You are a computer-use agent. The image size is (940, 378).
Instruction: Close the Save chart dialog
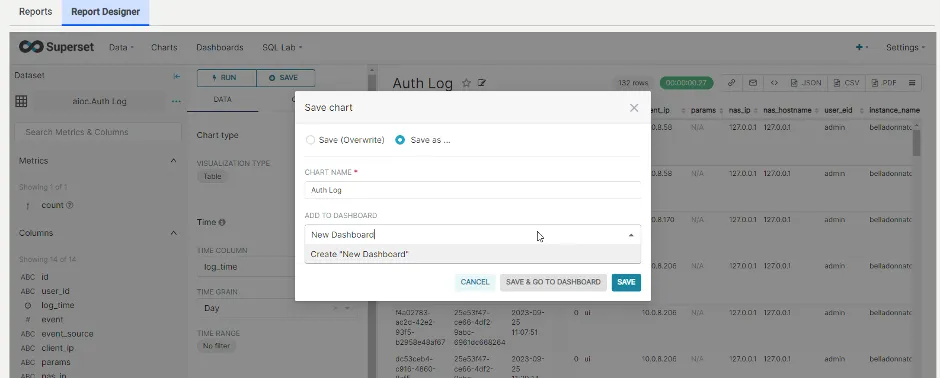[634, 108]
